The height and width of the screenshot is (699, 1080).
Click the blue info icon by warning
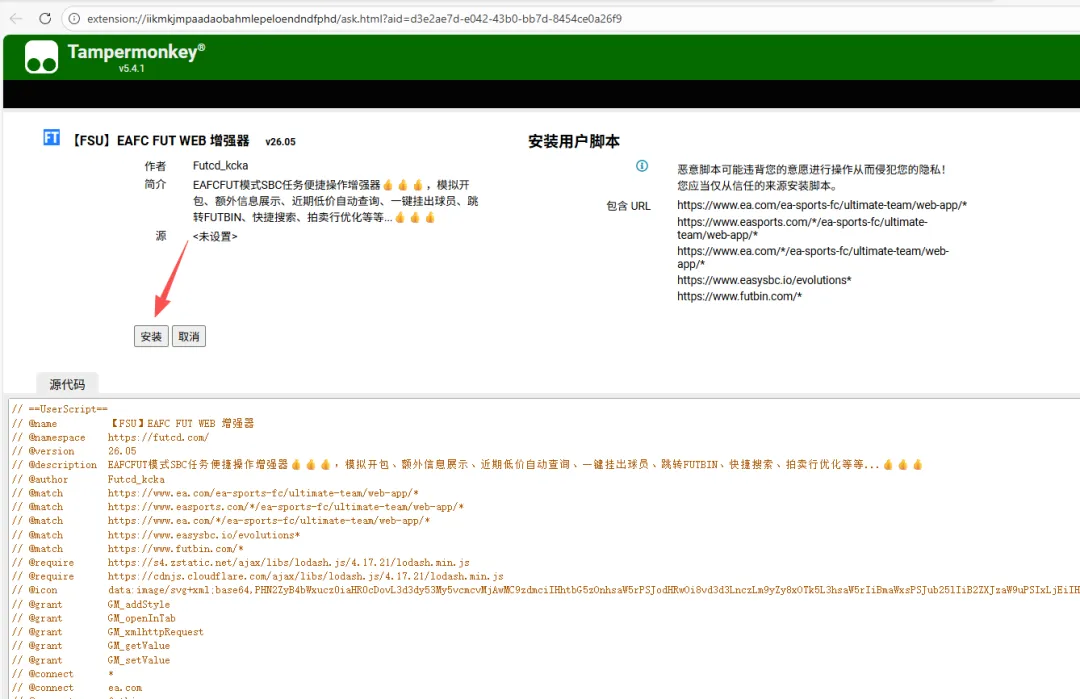[642, 166]
